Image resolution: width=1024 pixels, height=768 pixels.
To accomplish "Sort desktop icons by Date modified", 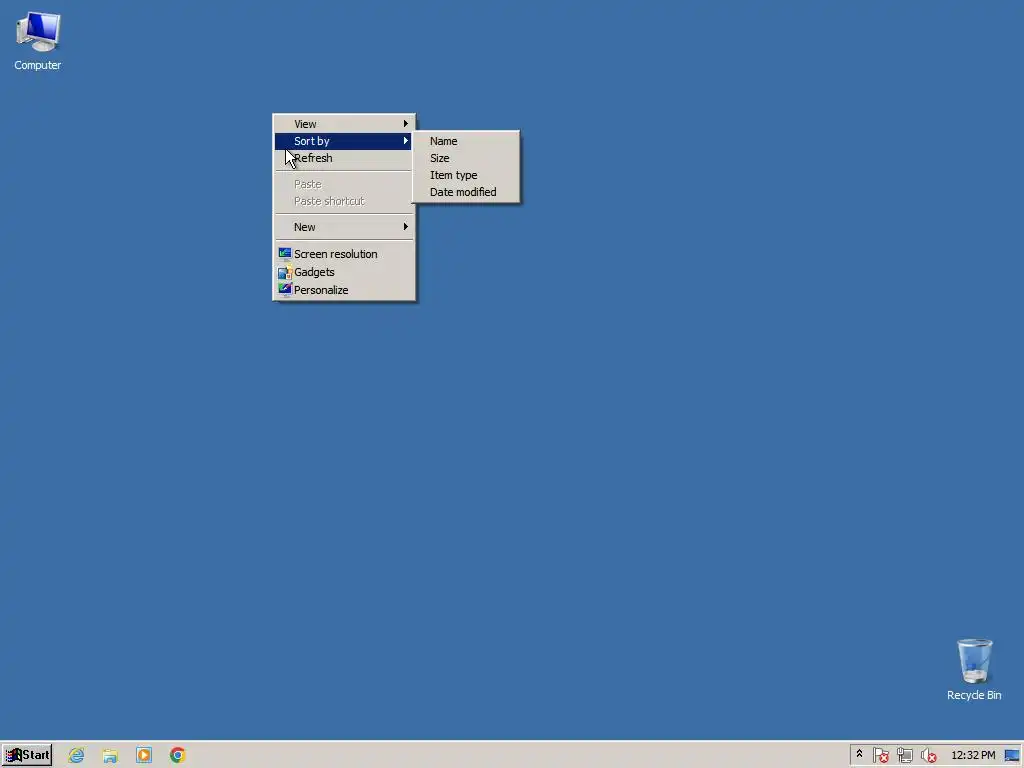I will 466,192.
